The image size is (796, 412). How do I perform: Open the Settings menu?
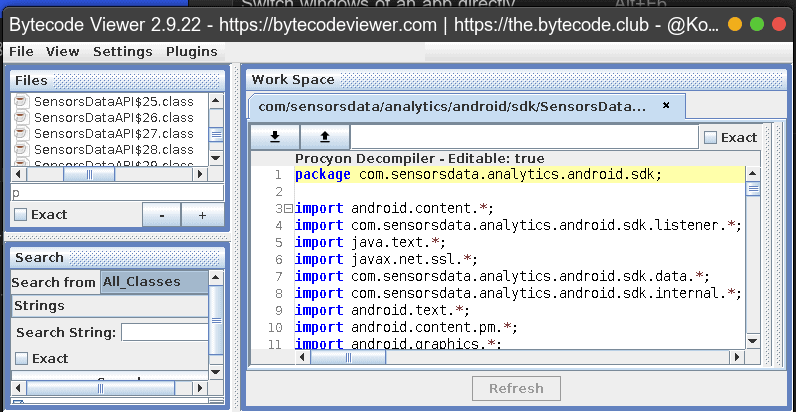(123, 52)
